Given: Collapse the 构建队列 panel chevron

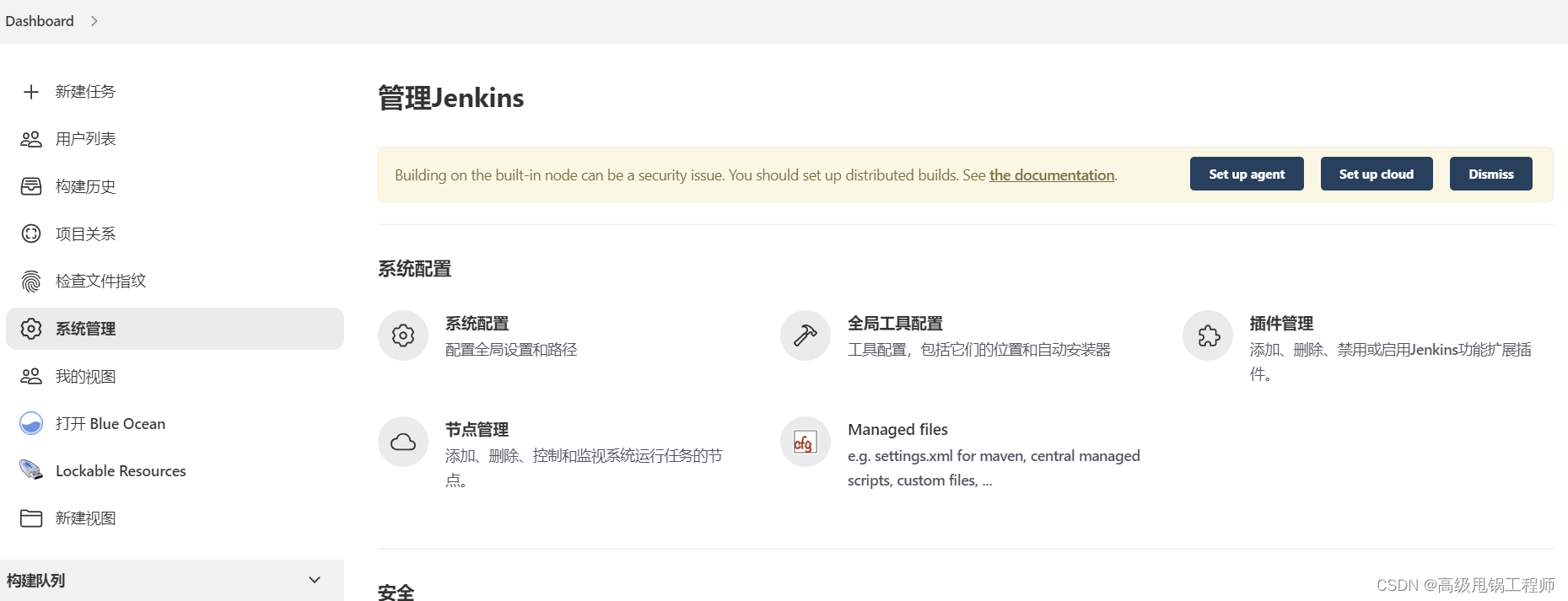Looking at the screenshot, I should pos(315,580).
